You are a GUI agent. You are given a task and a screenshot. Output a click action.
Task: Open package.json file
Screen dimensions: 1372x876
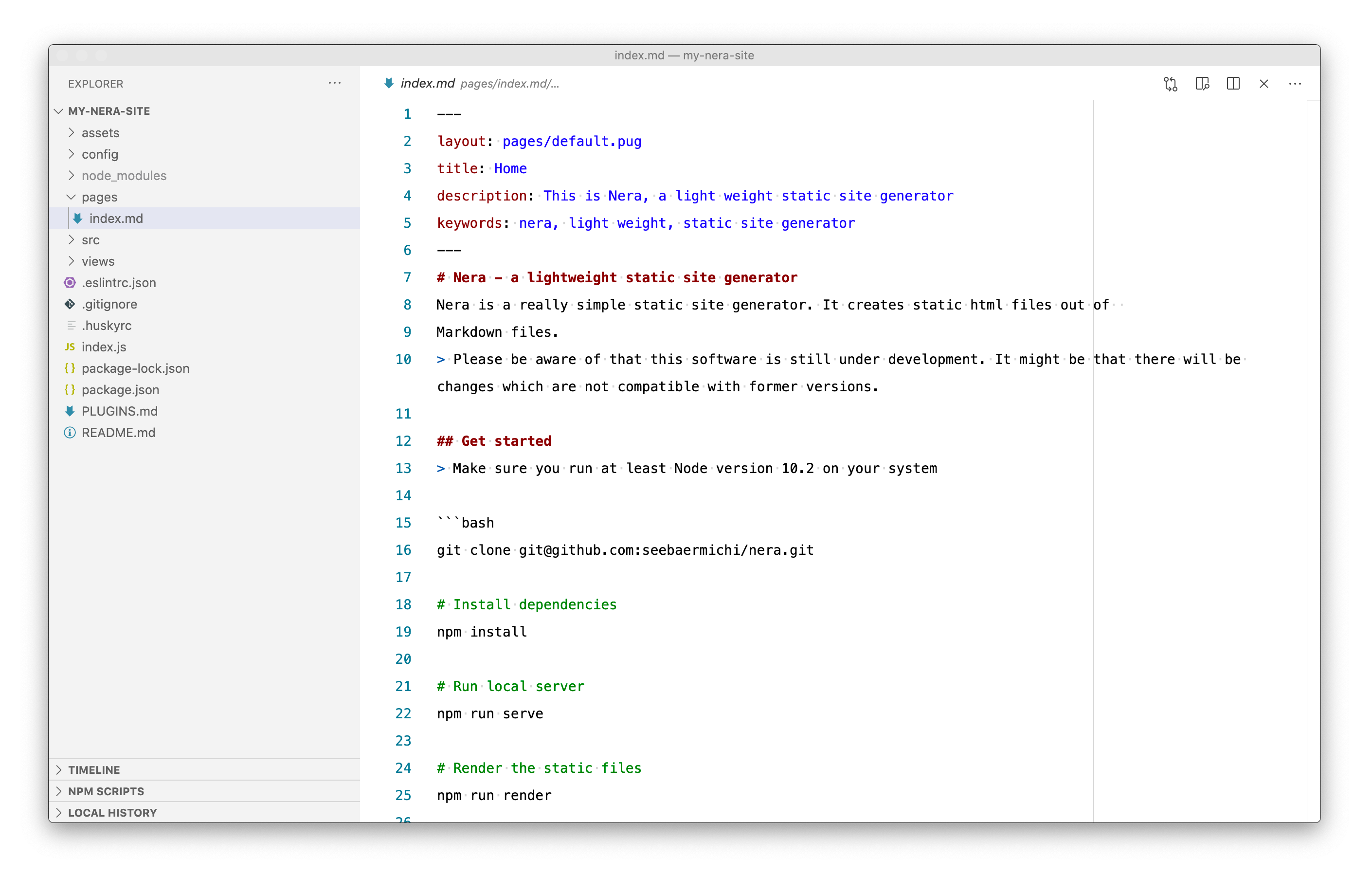pos(204,389)
